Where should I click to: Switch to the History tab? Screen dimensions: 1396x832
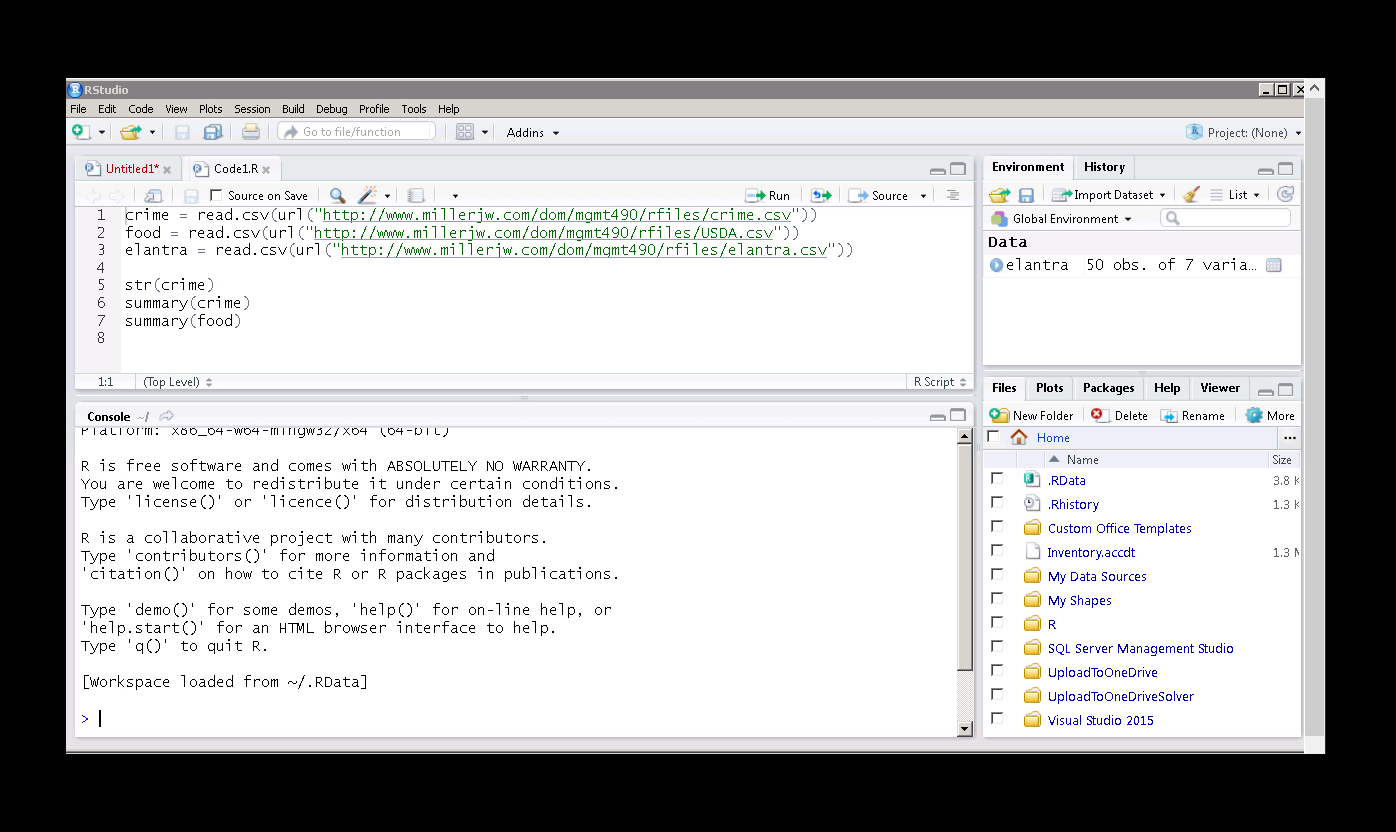click(x=1104, y=167)
